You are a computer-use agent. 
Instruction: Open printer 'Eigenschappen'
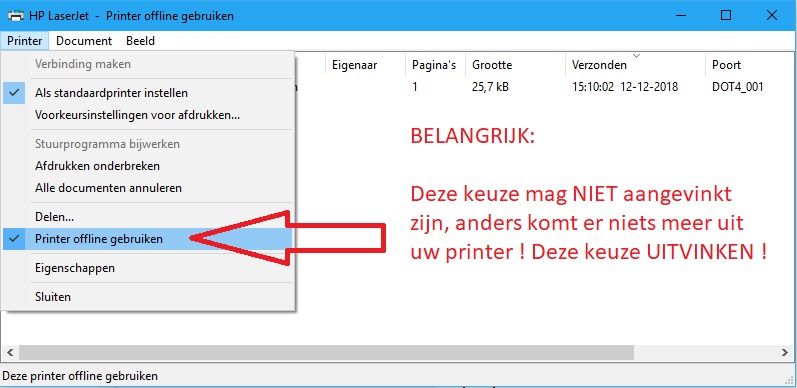coord(147,267)
